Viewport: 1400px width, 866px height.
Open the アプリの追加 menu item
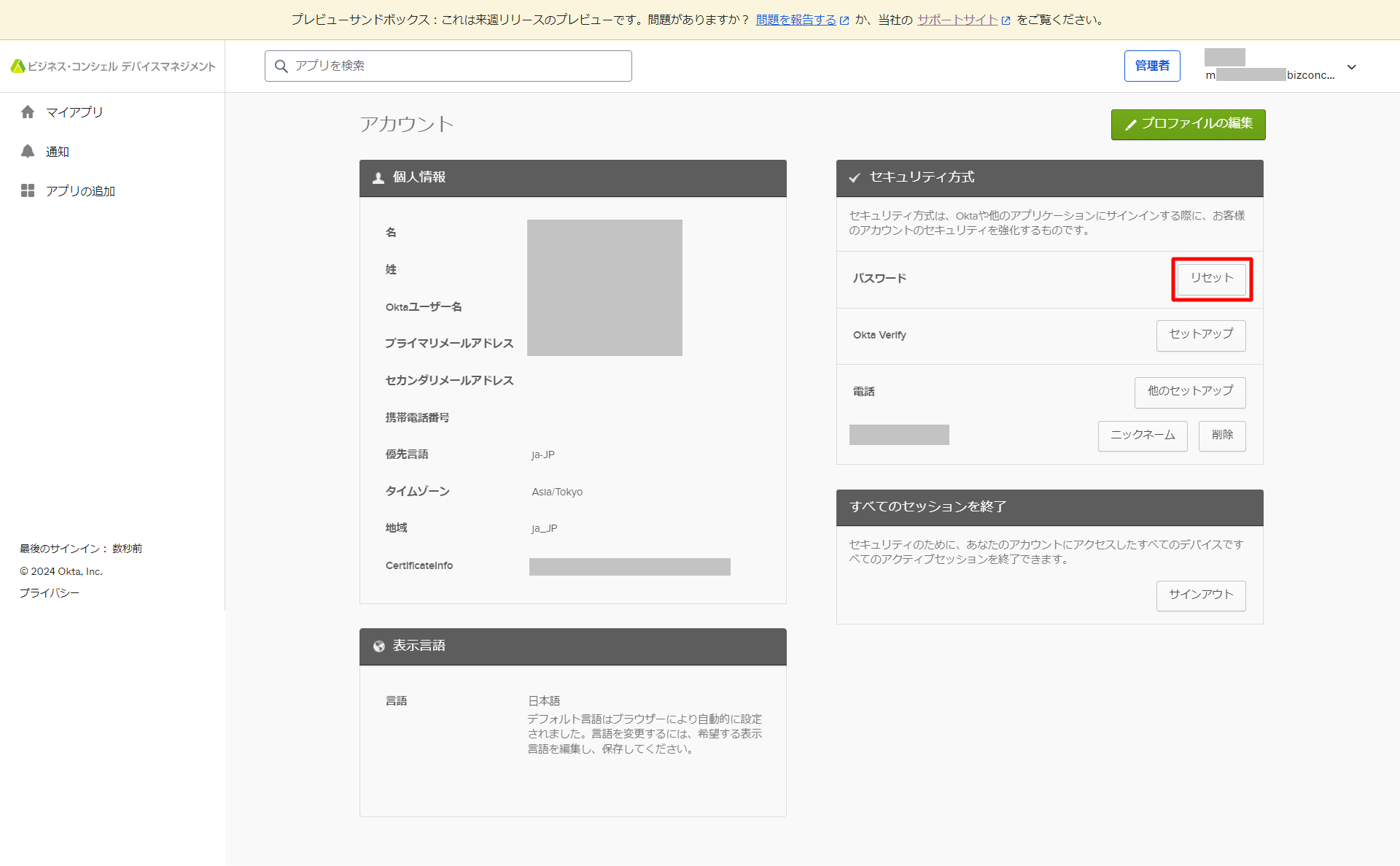80,191
